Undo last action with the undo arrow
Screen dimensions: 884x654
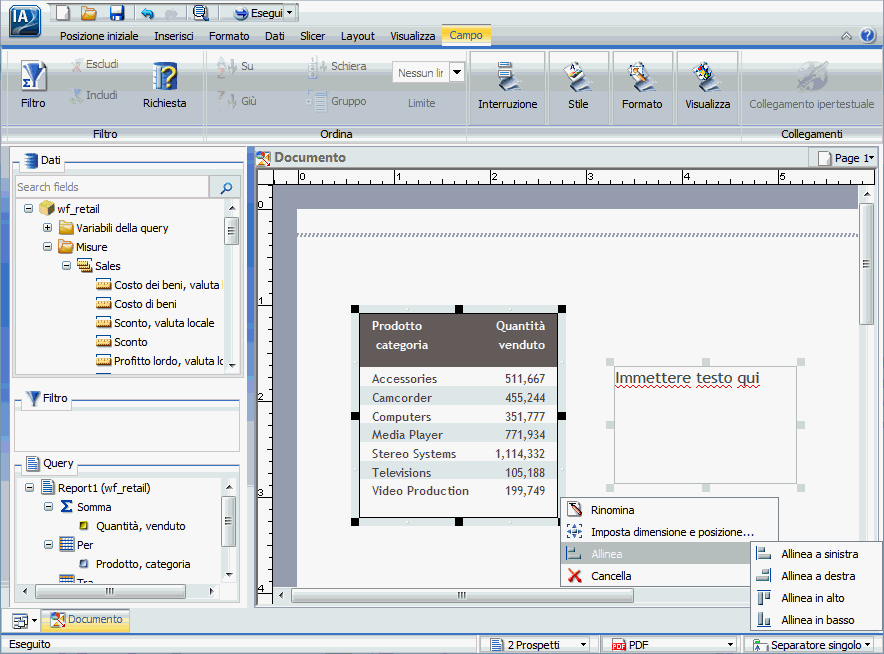click(x=147, y=13)
